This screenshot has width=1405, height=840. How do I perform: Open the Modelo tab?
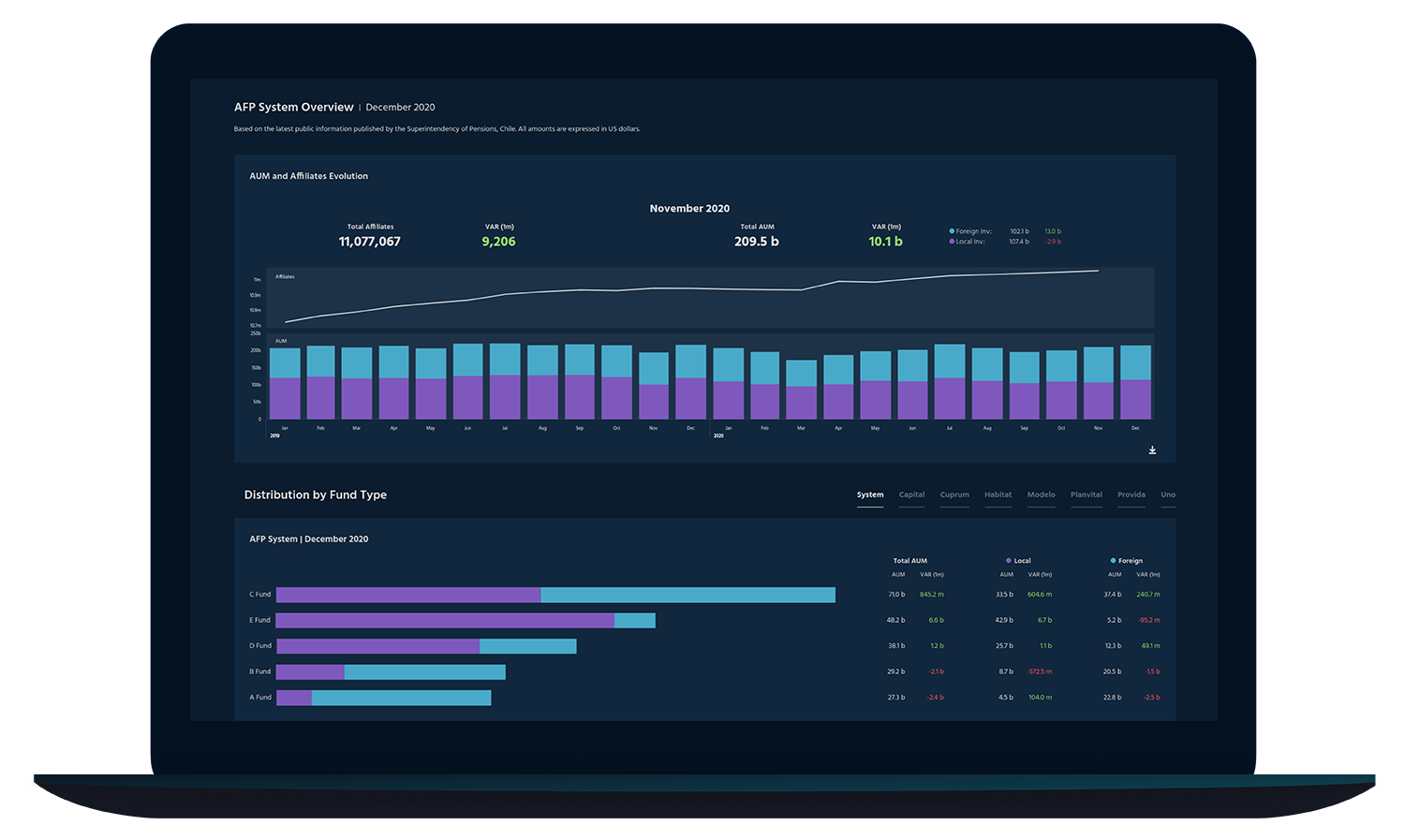[1041, 495]
